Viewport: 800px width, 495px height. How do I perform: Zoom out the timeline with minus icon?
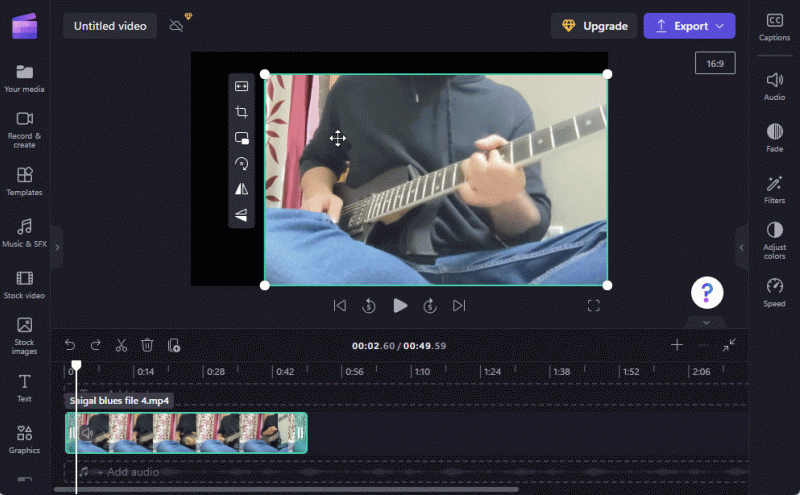click(x=703, y=345)
